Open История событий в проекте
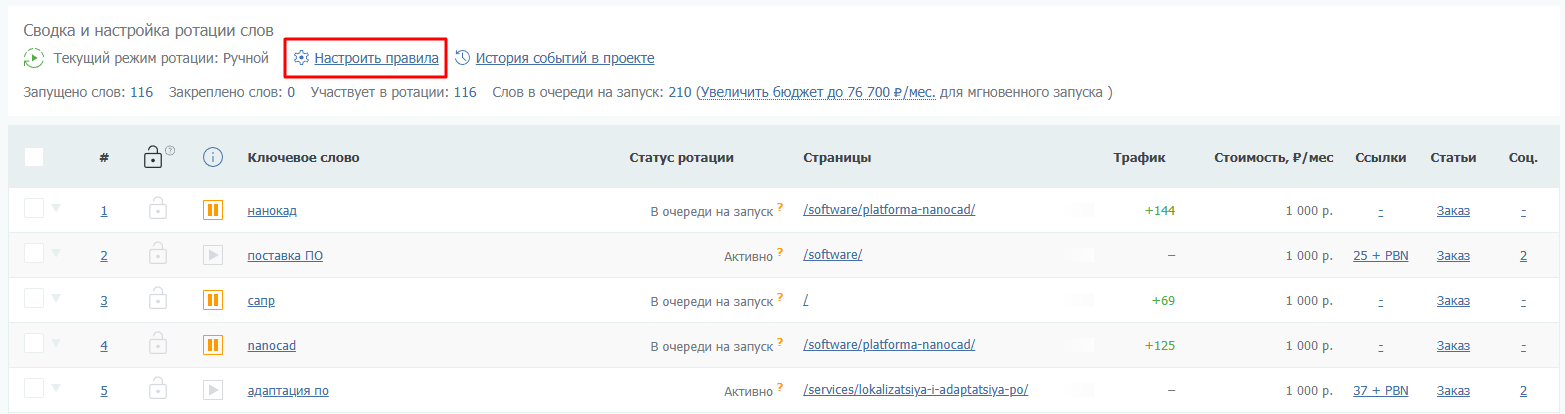 564,58
